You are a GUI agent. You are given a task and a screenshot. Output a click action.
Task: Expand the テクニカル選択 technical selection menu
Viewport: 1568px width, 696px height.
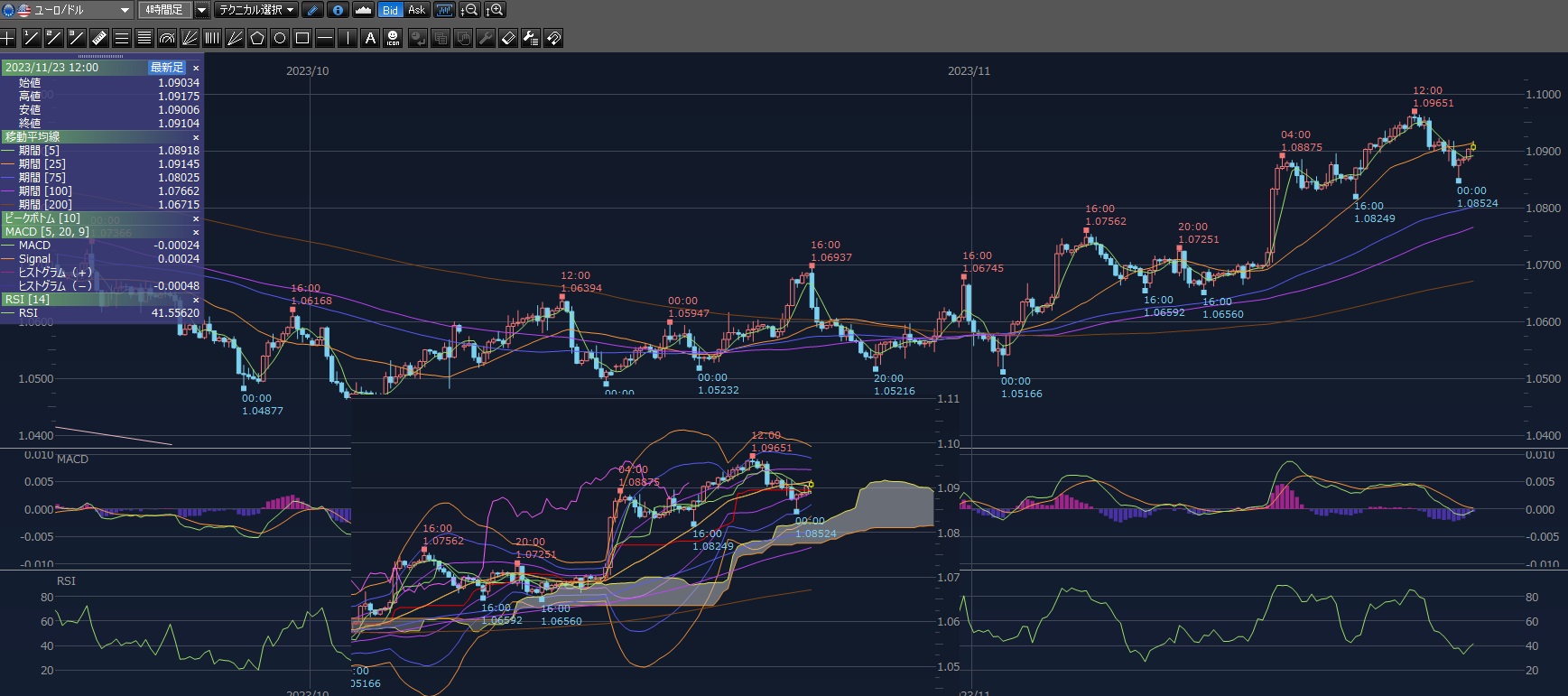click(256, 10)
